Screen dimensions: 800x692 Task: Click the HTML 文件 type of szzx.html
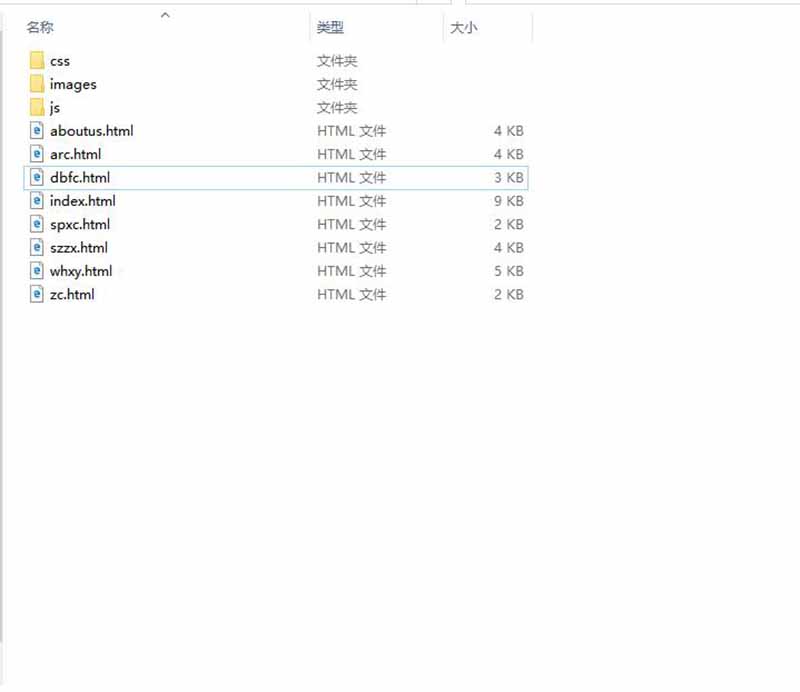pos(352,248)
